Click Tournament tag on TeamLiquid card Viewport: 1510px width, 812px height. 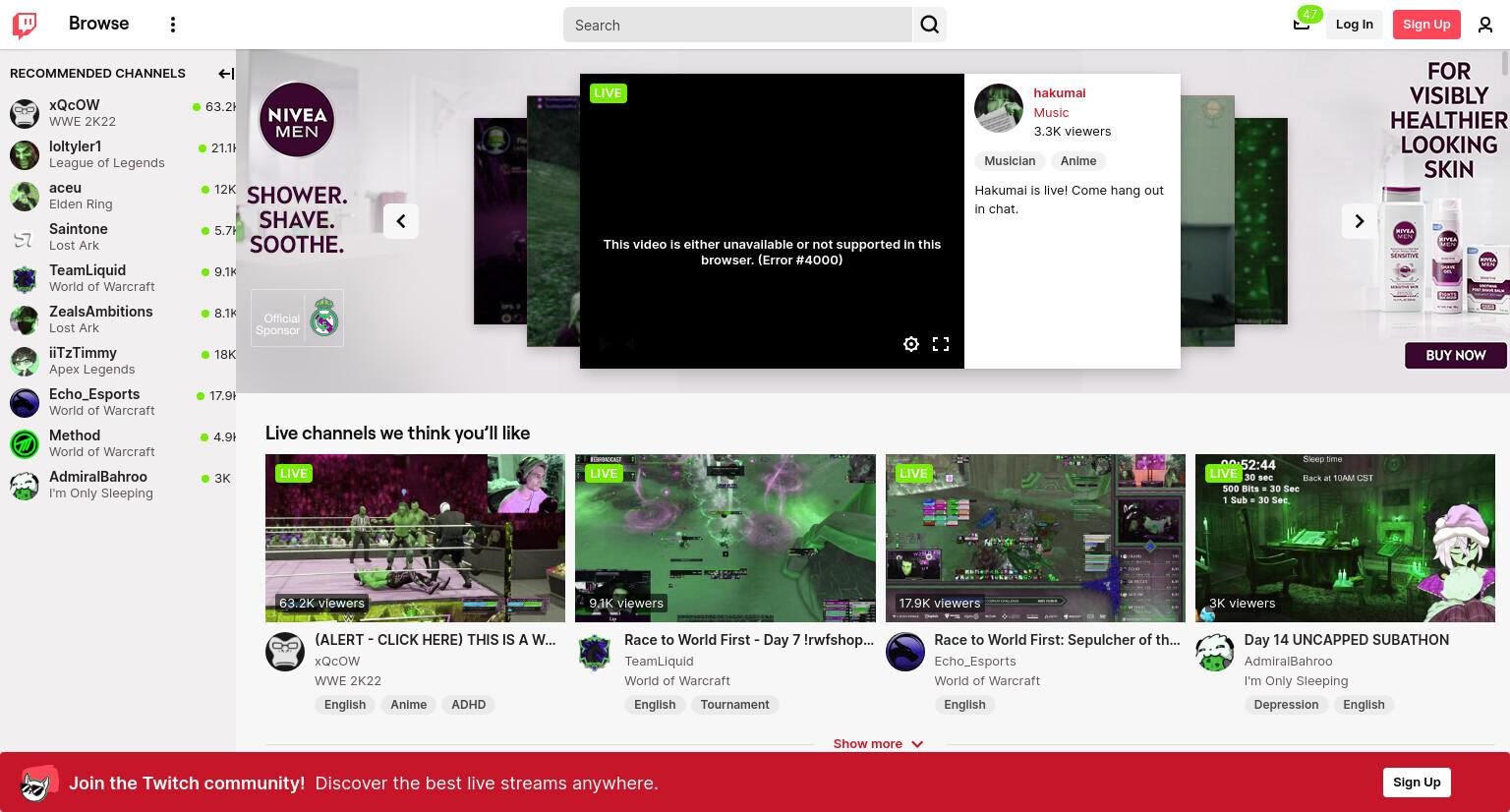click(x=735, y=705)
